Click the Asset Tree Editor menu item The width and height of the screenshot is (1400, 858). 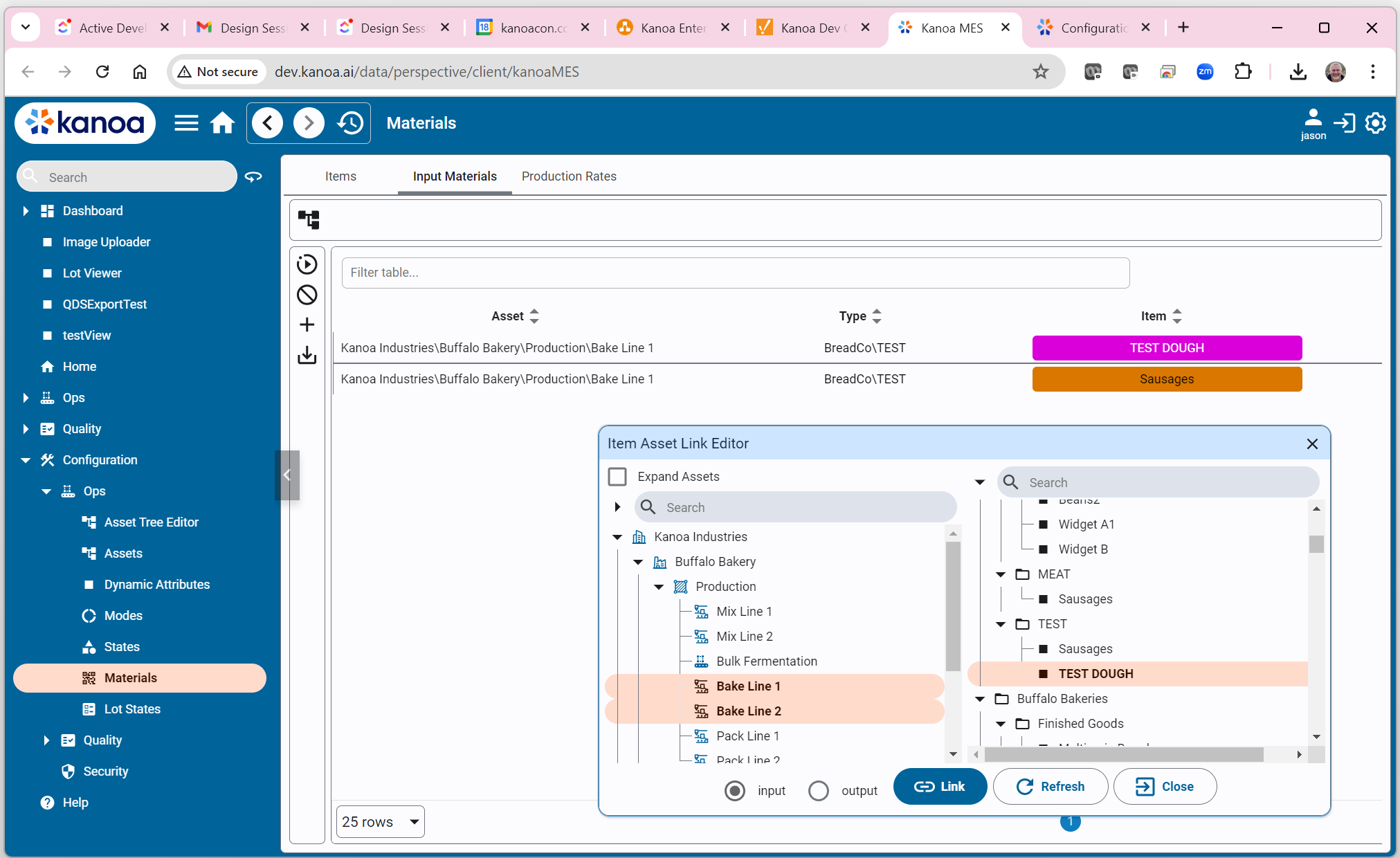coord(152,522)
